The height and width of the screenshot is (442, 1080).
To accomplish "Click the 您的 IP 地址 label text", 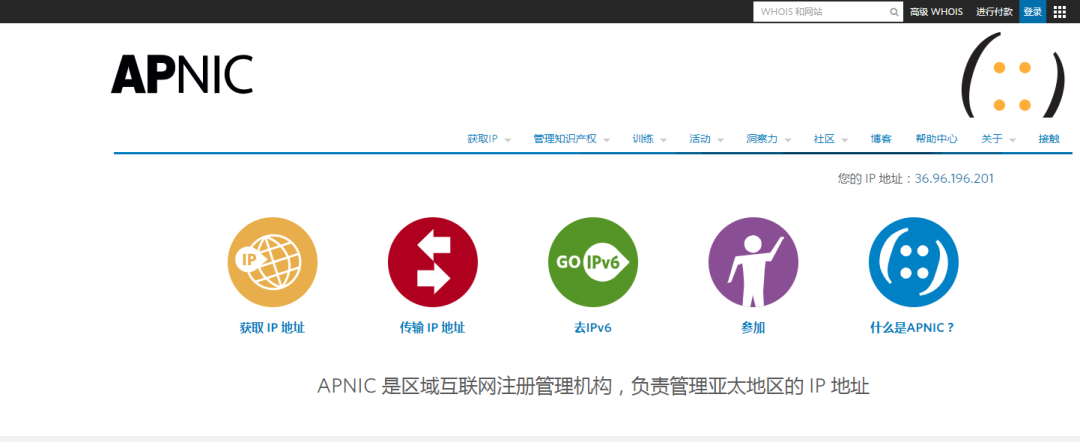I will coord(873,178).
